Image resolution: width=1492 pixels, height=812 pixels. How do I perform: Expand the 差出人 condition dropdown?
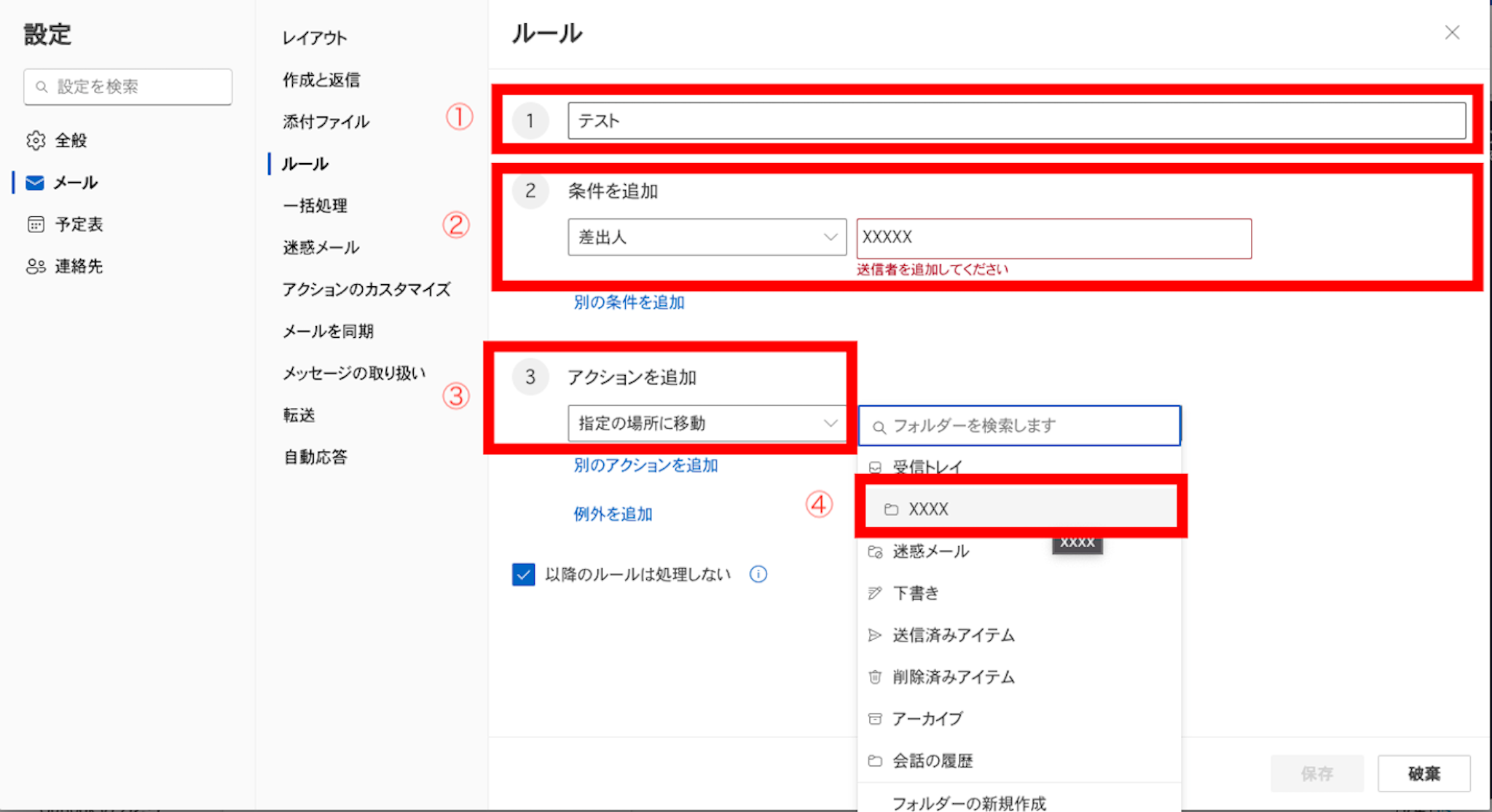tap(707, 237)
